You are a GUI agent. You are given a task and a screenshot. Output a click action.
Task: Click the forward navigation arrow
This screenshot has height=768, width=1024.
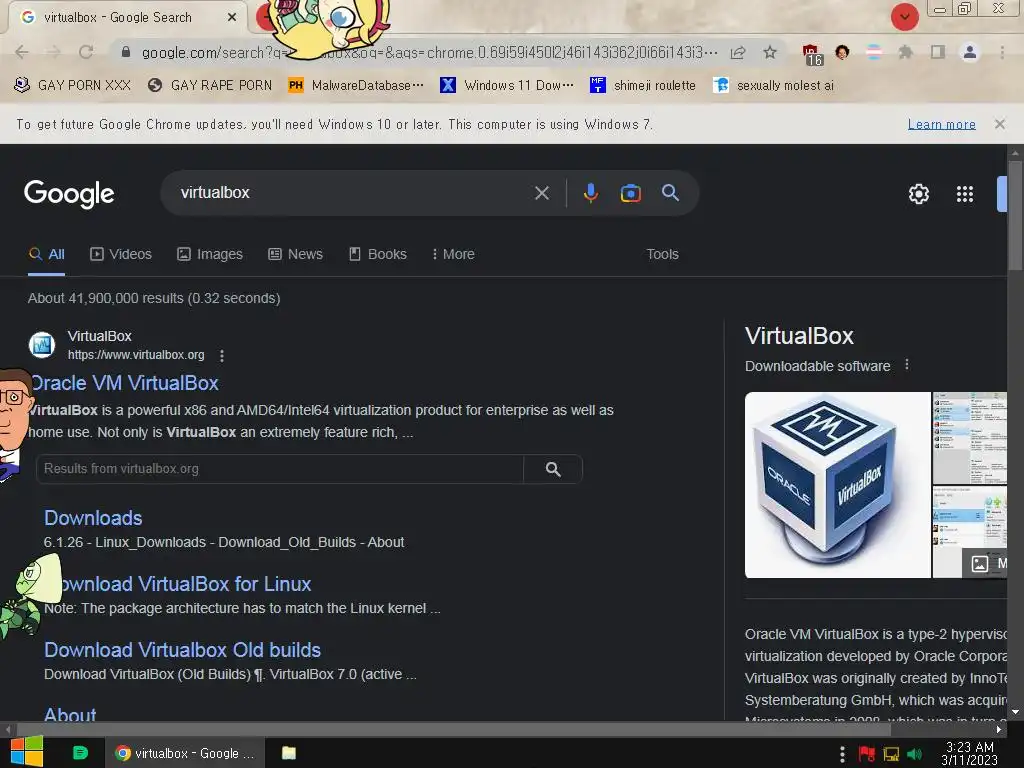click(54, 52)
